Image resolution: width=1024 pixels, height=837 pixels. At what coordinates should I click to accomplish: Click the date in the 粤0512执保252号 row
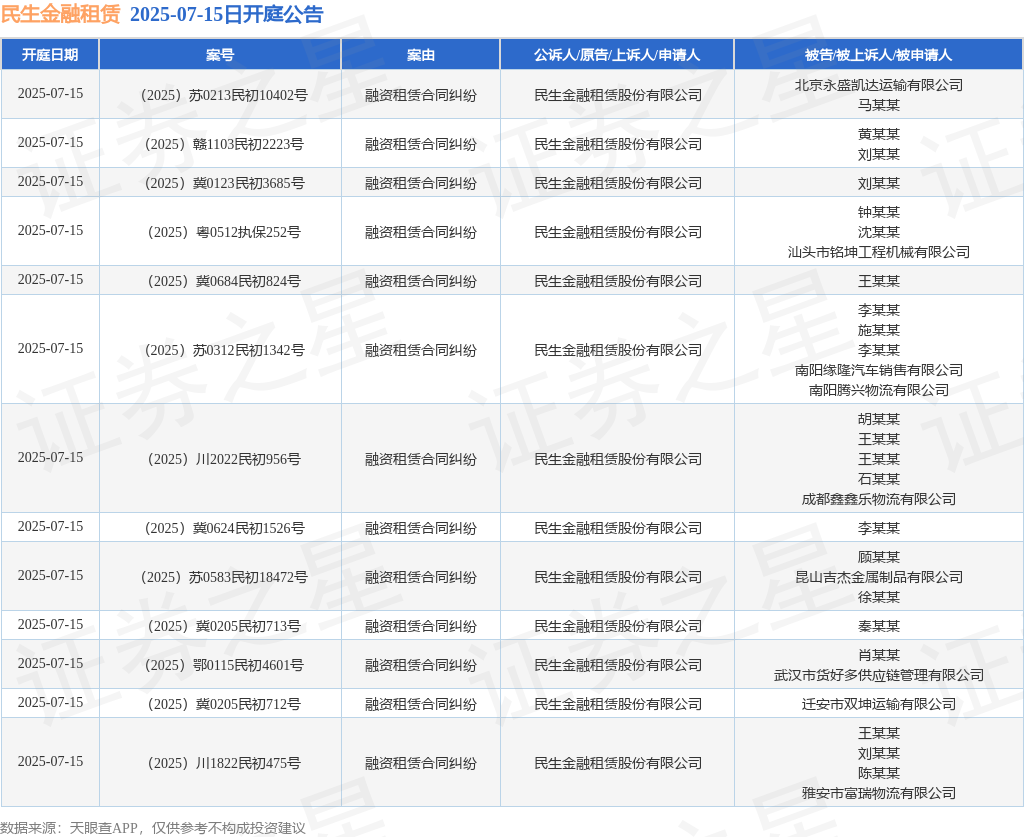(50, 230)
